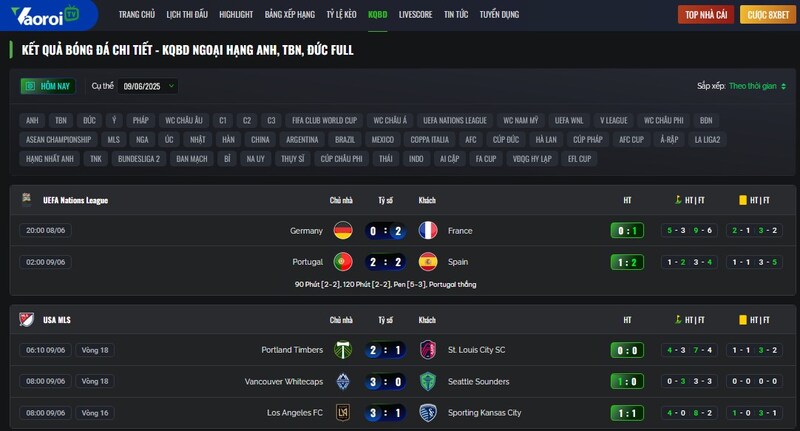This screenshot has width=800, height=431.
Task: Go to BẢNG XẾP HẠNG menu
Action: pos(290,15)
